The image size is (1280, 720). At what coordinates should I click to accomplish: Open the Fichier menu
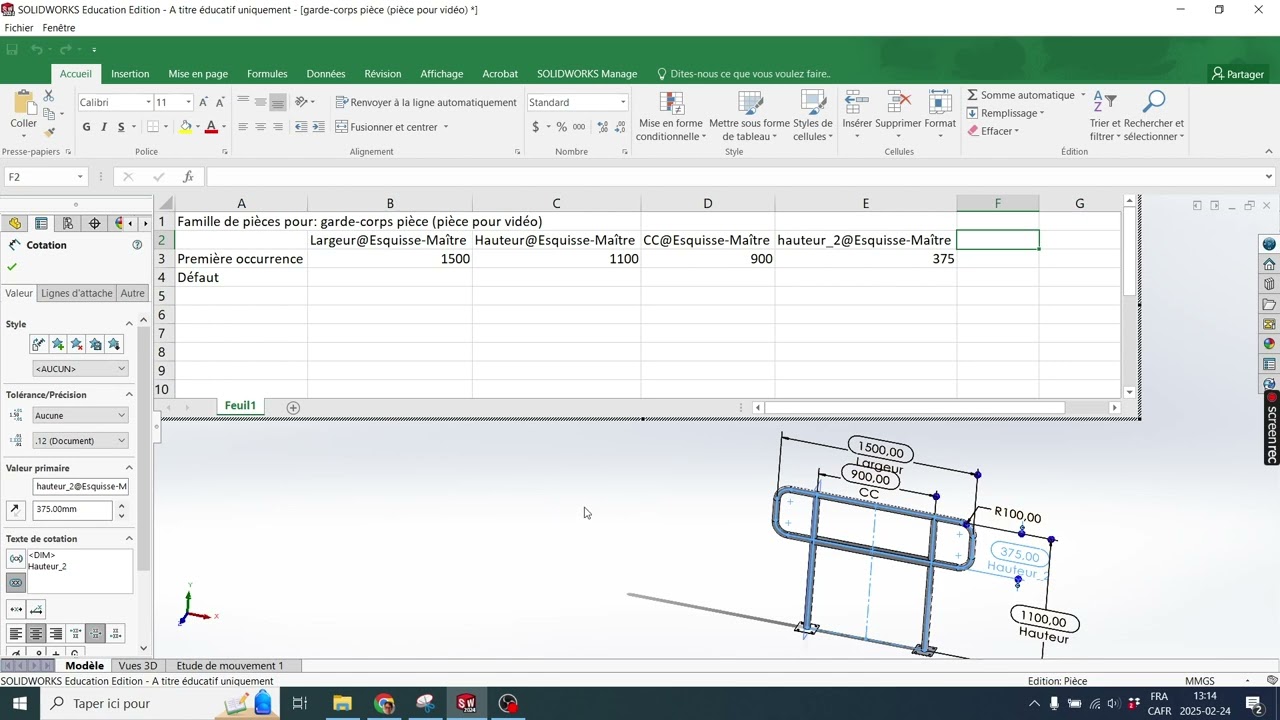[18, 28]
